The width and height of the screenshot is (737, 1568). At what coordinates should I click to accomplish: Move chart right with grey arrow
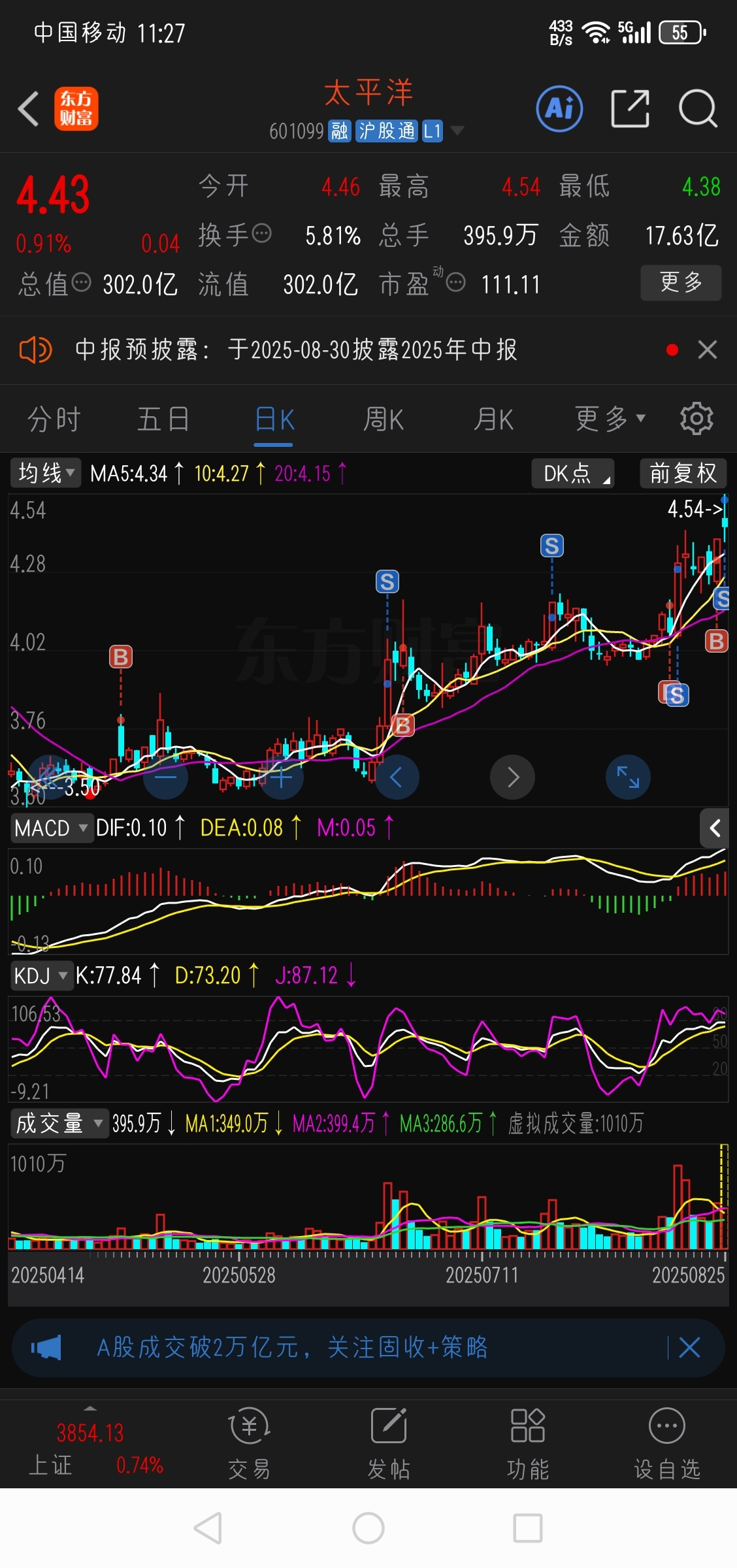coord(513,777)
